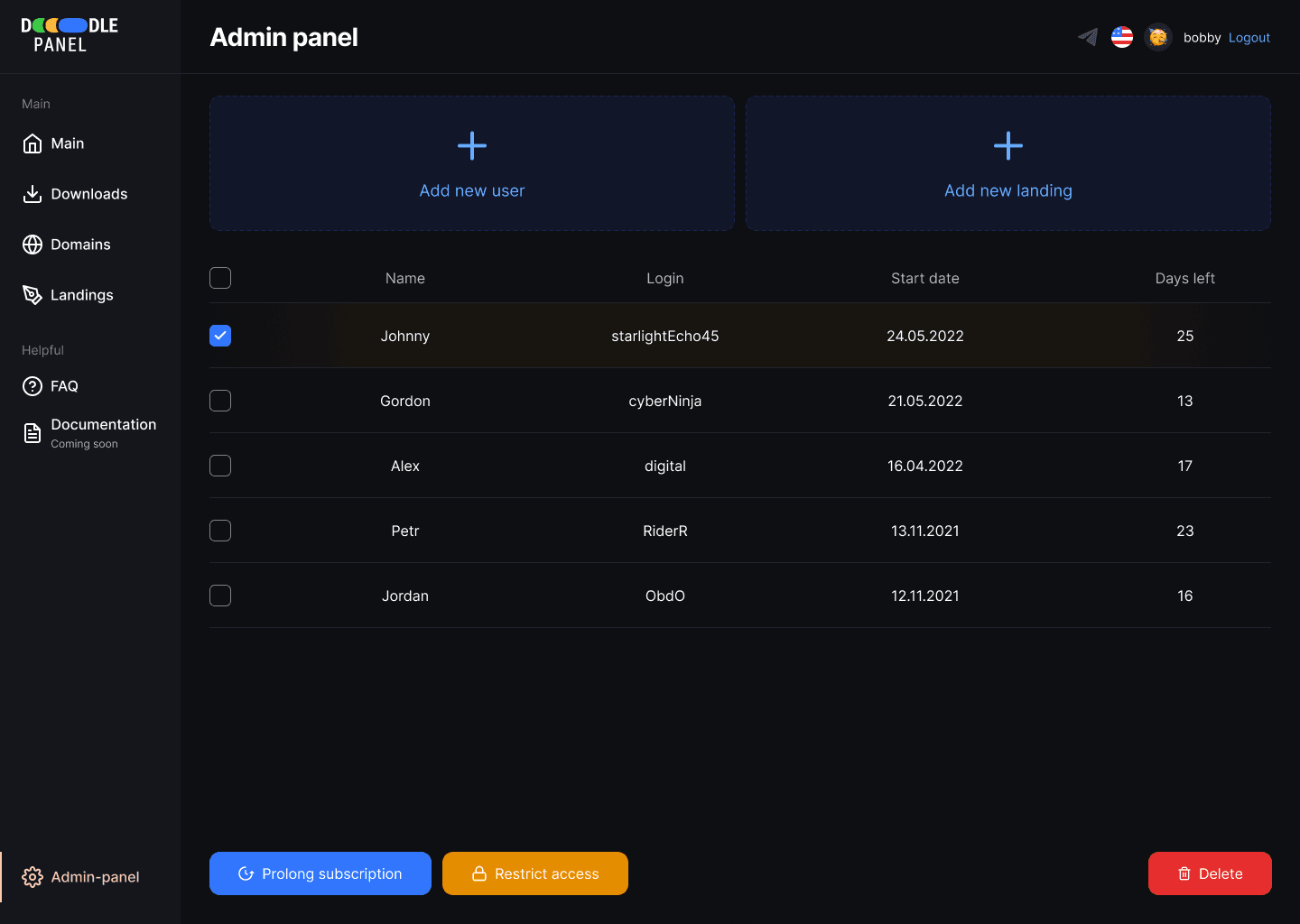Tick the checkbox next to Petr
1300x924 pixels.
coord(220,531)
